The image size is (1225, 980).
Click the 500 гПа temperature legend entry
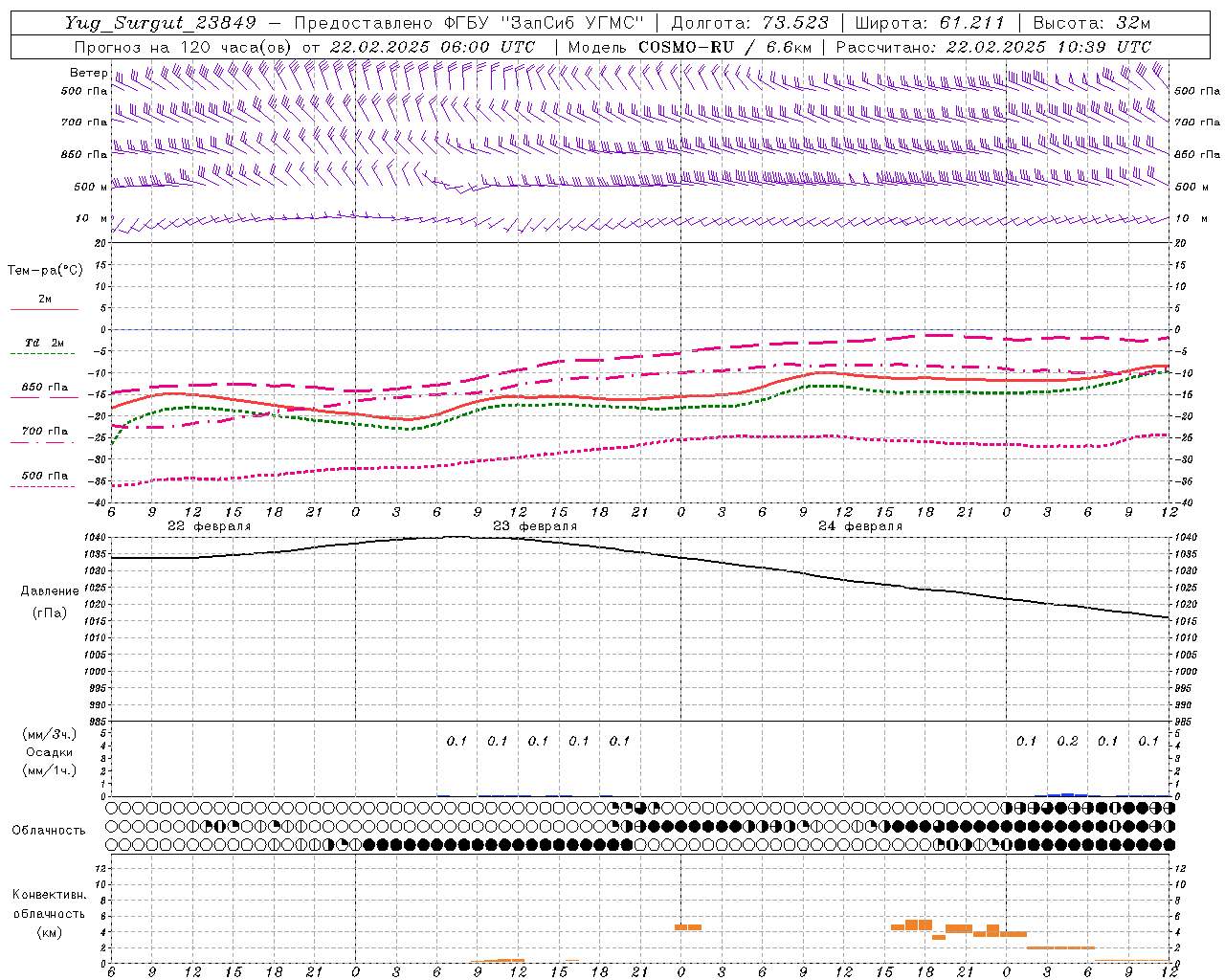(45, 476)
